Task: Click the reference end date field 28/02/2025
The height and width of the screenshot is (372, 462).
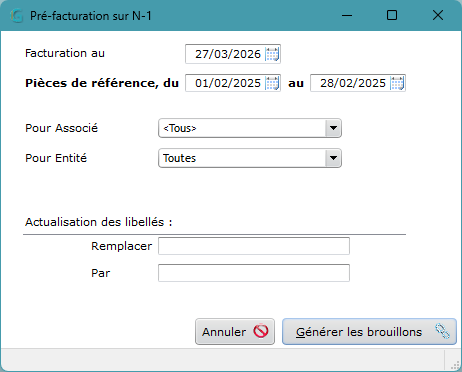Action: click(x=358, y=83)
